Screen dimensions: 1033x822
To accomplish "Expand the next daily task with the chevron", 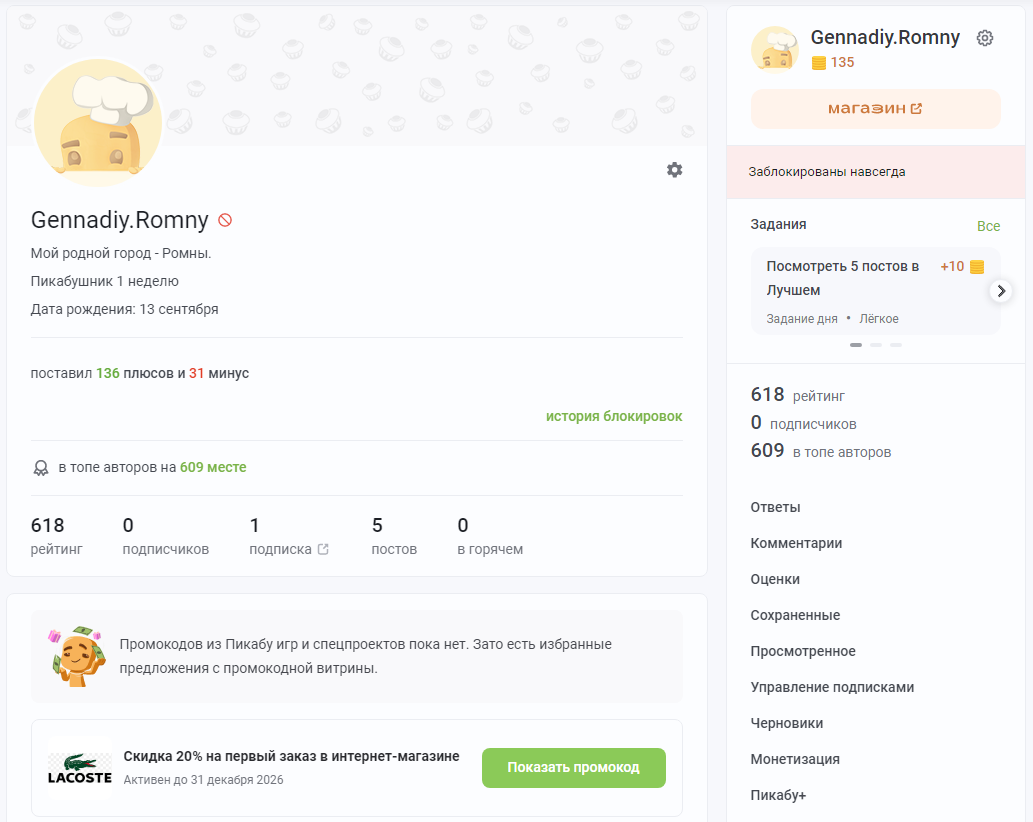I will click(1000, 291).
